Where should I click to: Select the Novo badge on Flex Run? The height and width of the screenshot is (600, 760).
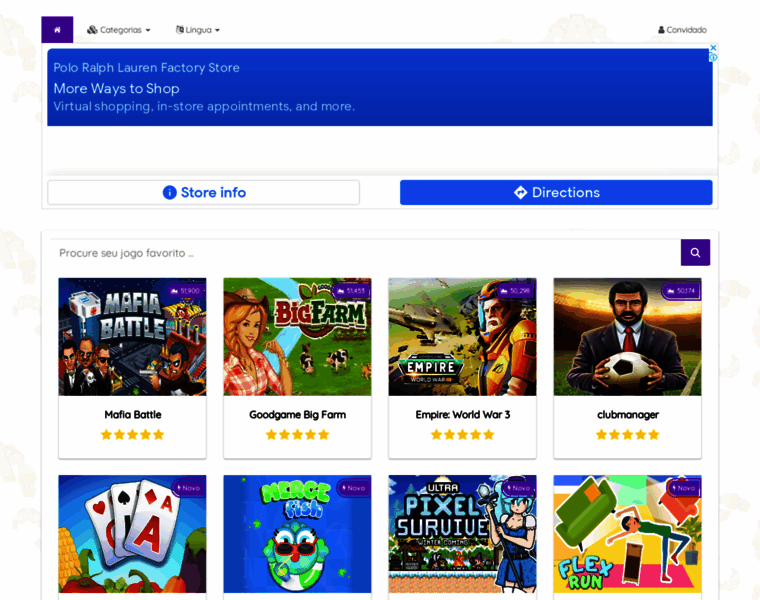[x=683, y=488]
